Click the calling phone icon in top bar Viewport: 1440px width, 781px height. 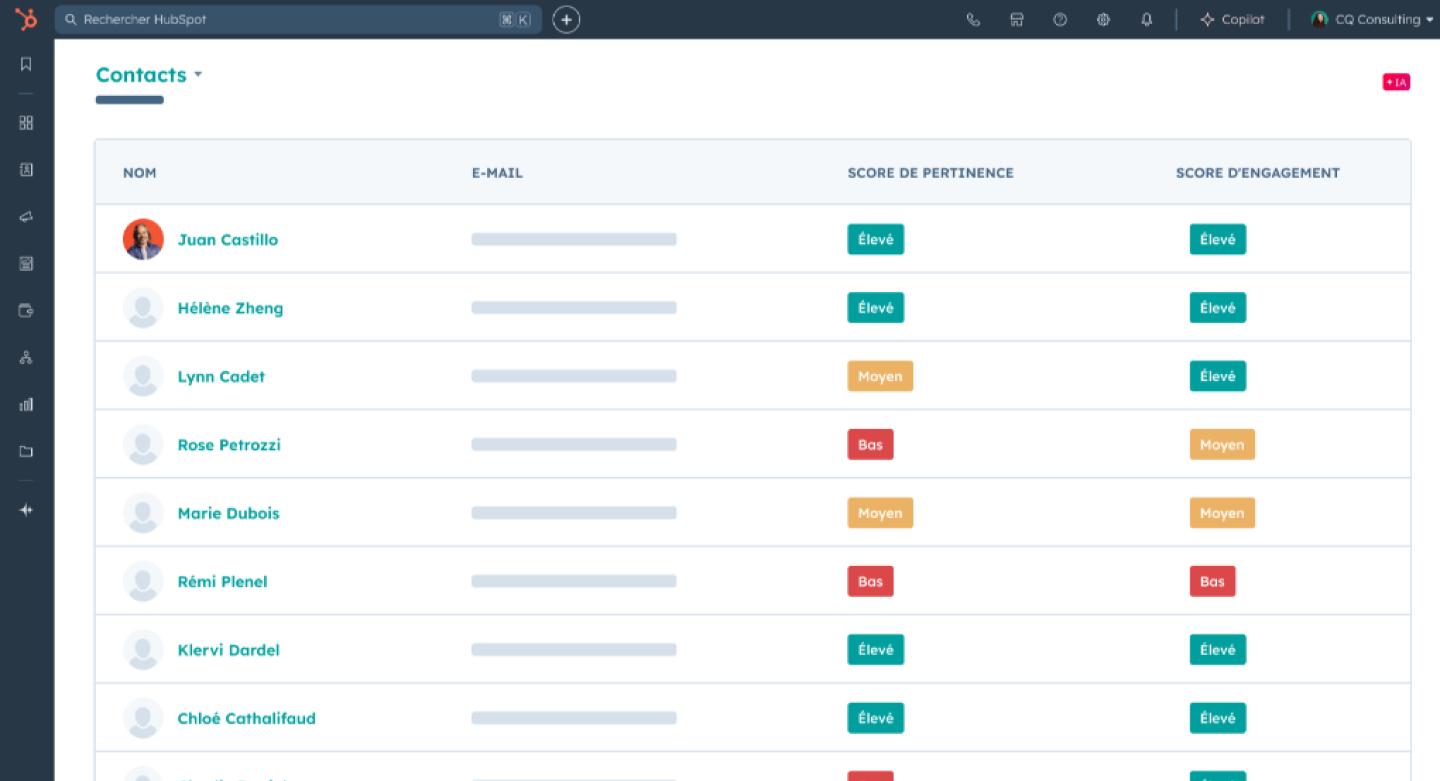[x=973, y=19]
